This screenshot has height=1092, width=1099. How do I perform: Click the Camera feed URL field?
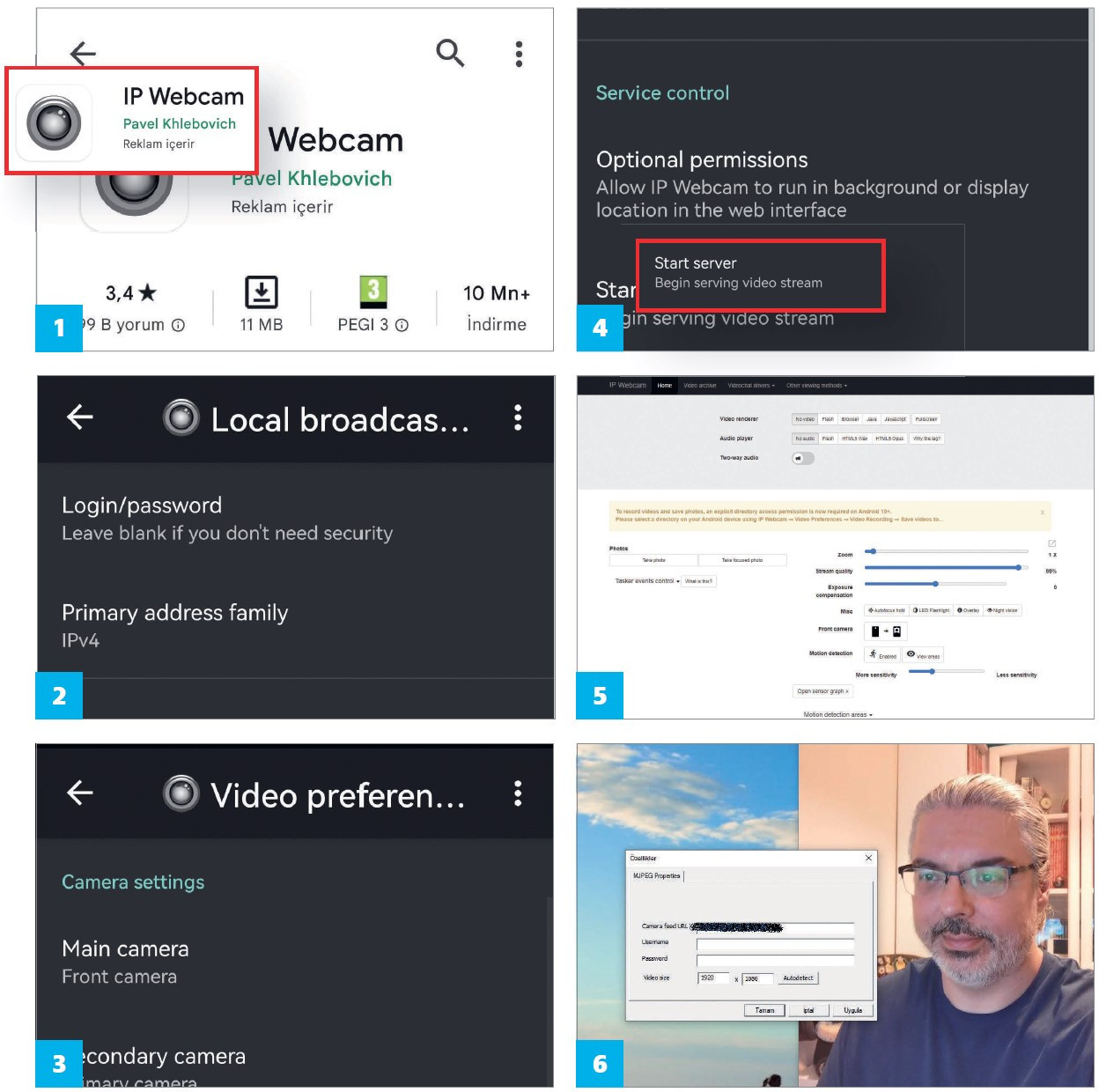click(x=775, y=928)
